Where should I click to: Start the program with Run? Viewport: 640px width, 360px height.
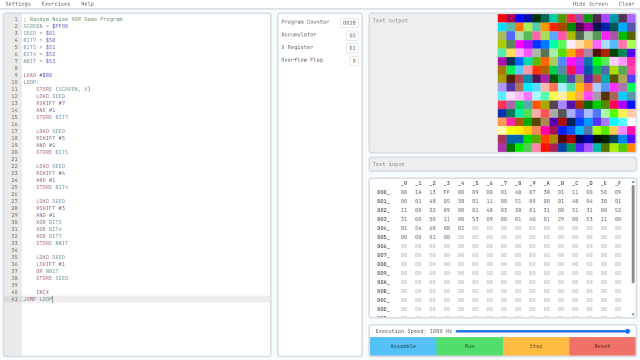pos(469,346)
